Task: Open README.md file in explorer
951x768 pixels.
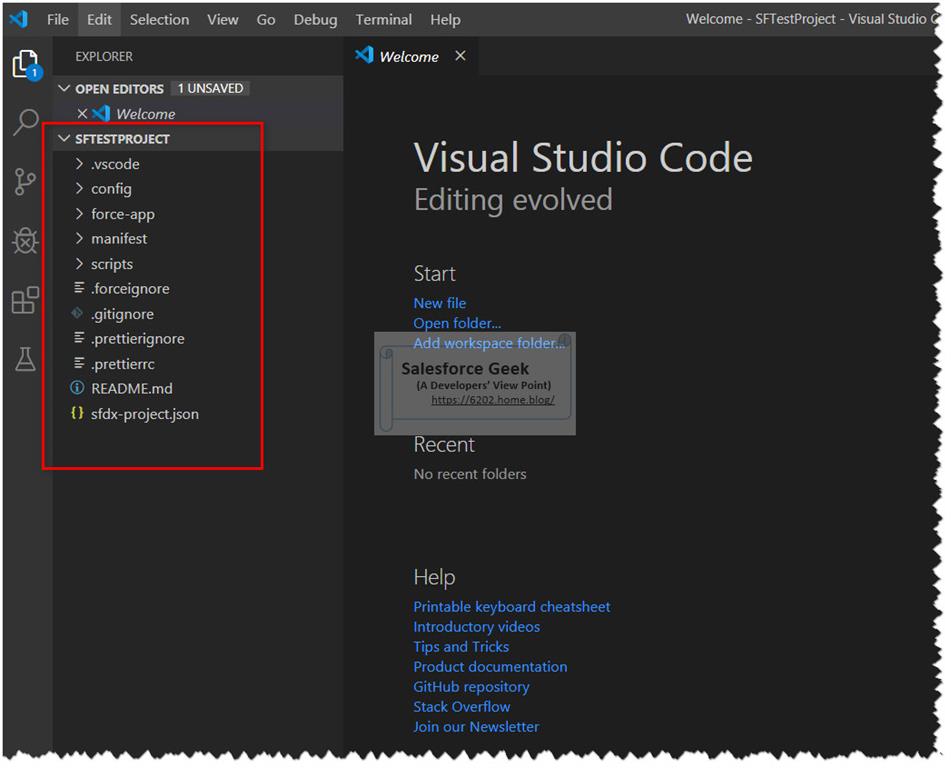Action: 132,388
